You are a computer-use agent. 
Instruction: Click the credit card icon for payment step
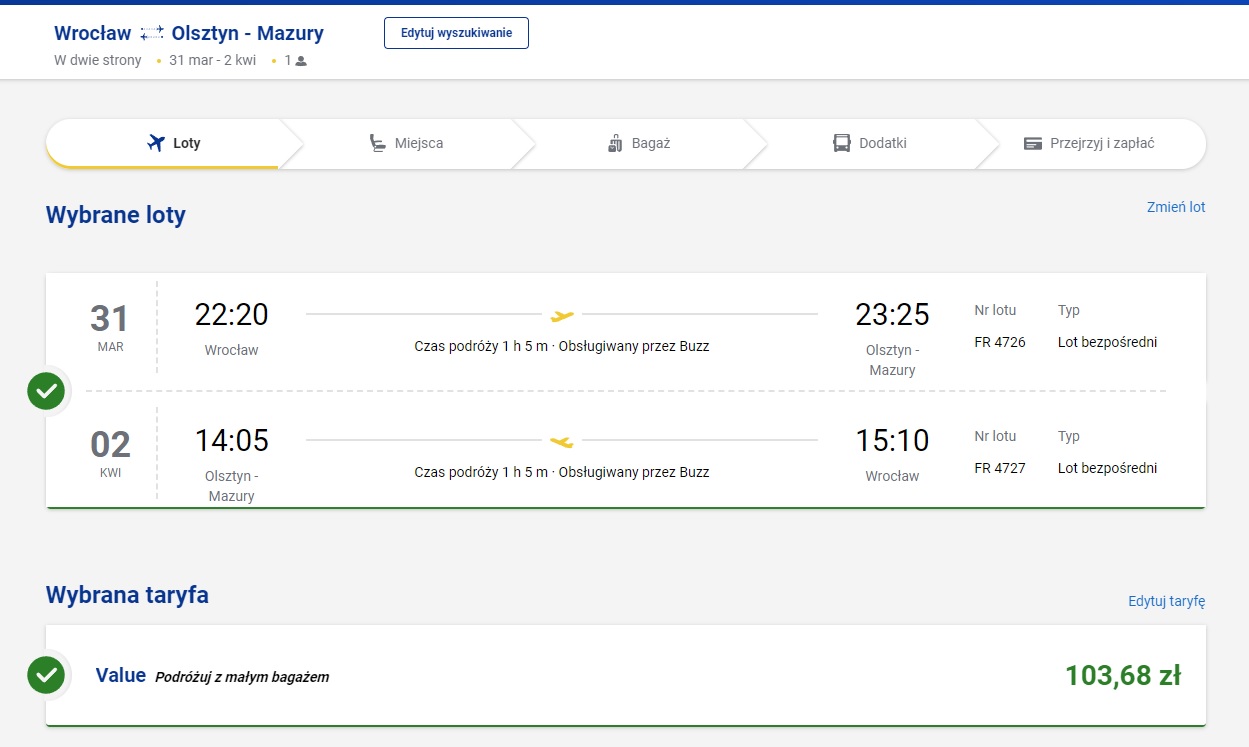pyautogui.click(x=1033, y=143)
